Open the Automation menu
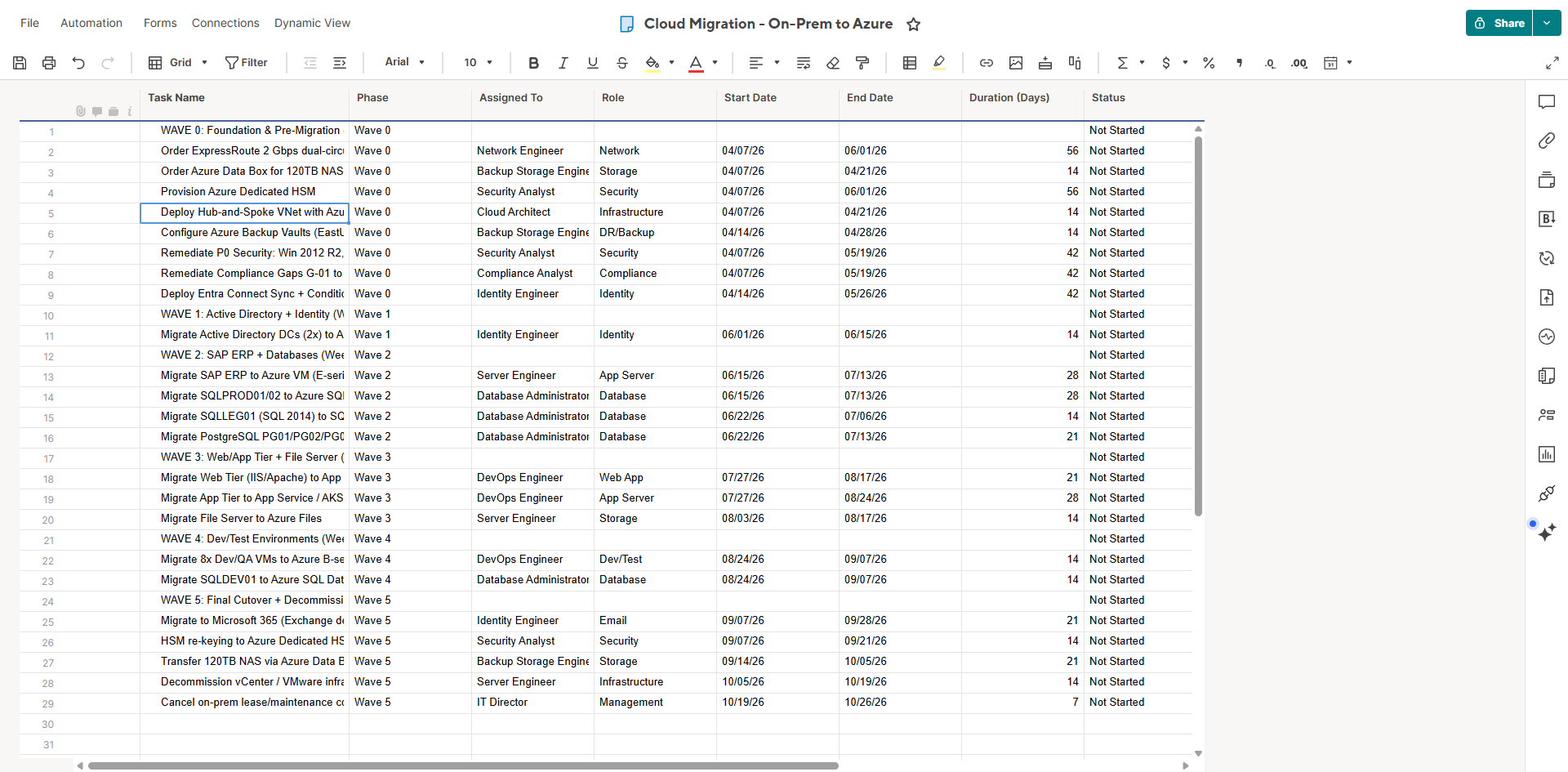This screenshot has width=1568, height=772. coord(91,23)
